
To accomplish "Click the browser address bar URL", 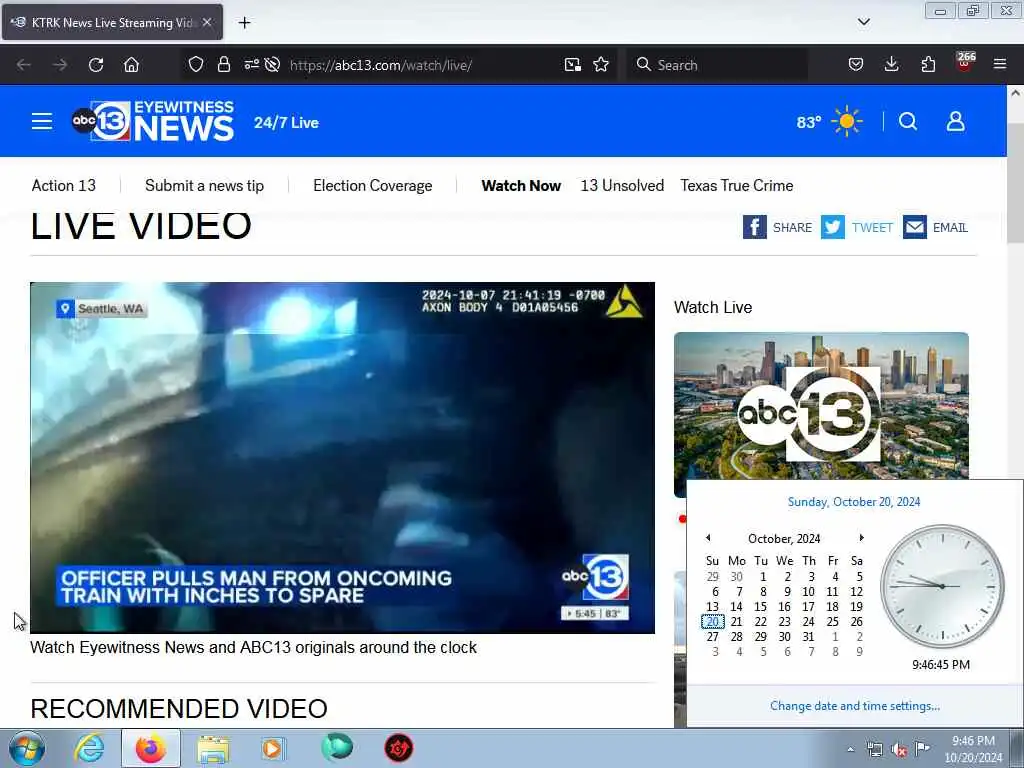I will (381, 65).
